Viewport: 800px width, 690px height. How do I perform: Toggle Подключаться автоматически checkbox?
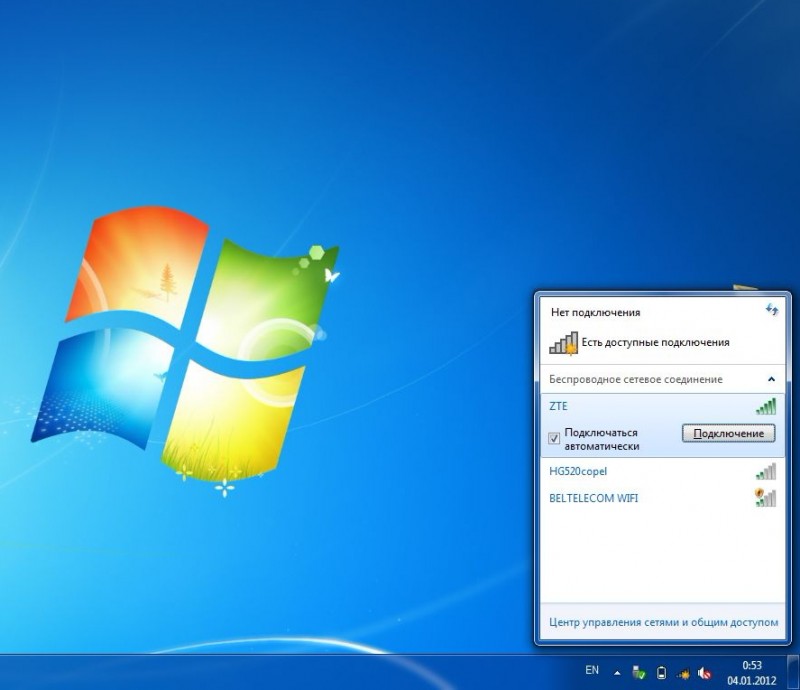(554, 438)
